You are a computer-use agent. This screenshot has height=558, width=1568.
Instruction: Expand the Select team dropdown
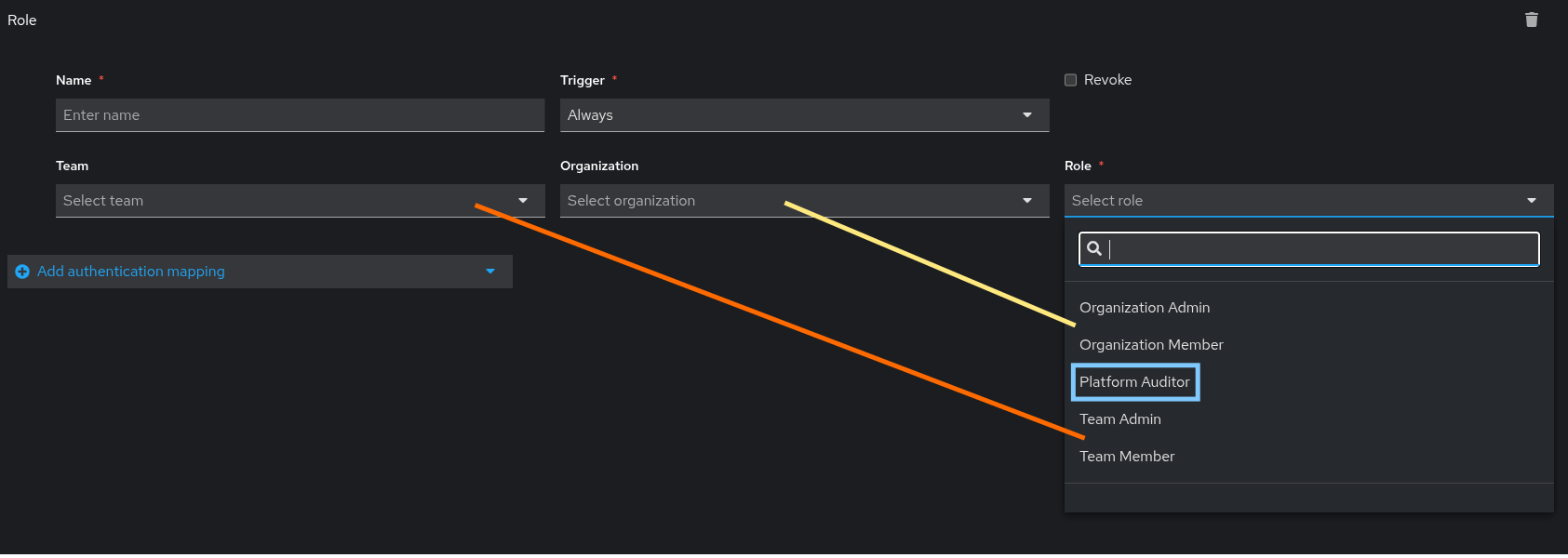coord(279,201)
